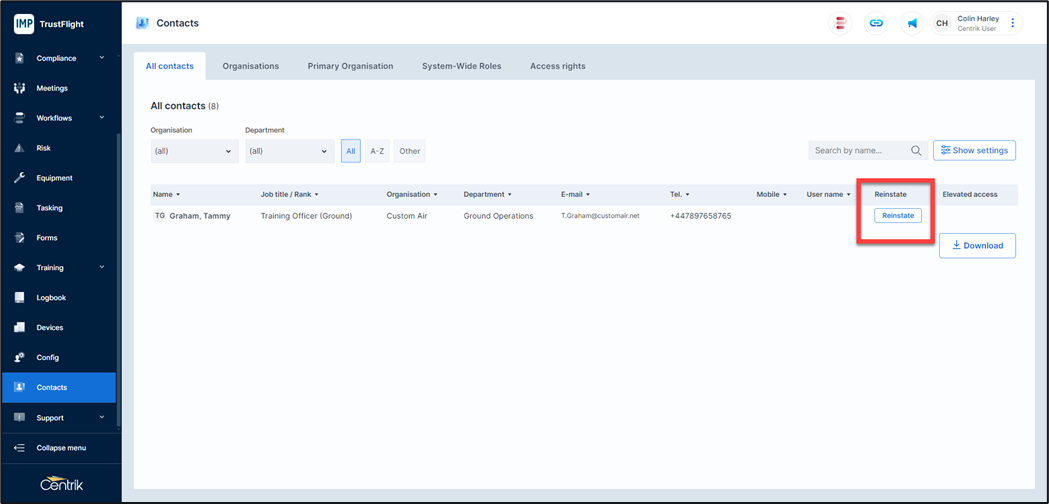The width and height of the screenshot is (1049, 504).
Task: Click the magnifier search icon
Action: coord(916,151)
